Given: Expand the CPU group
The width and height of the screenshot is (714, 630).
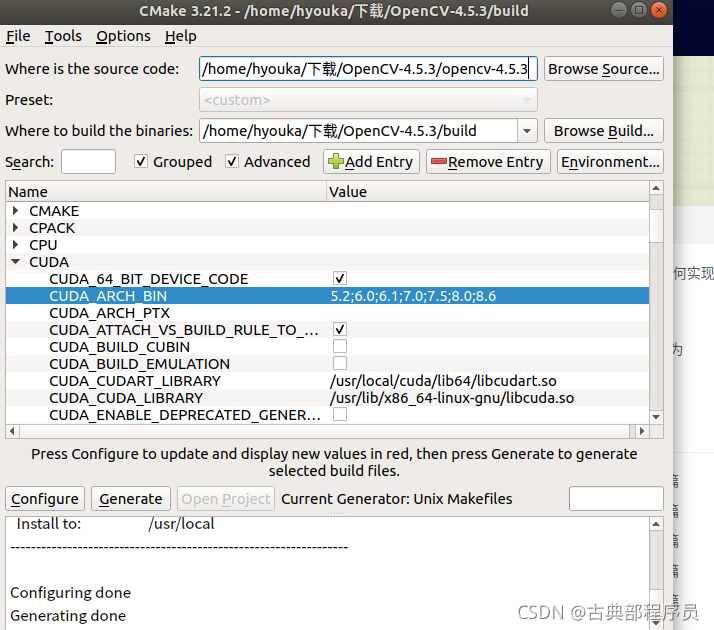Looking at the screenshot, I should click(15, 244).
